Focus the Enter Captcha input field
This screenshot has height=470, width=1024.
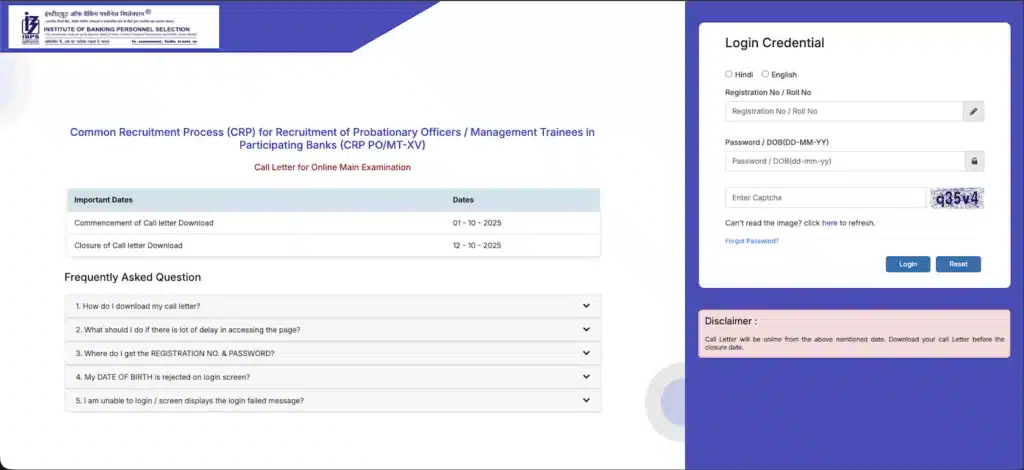(825, 198)
